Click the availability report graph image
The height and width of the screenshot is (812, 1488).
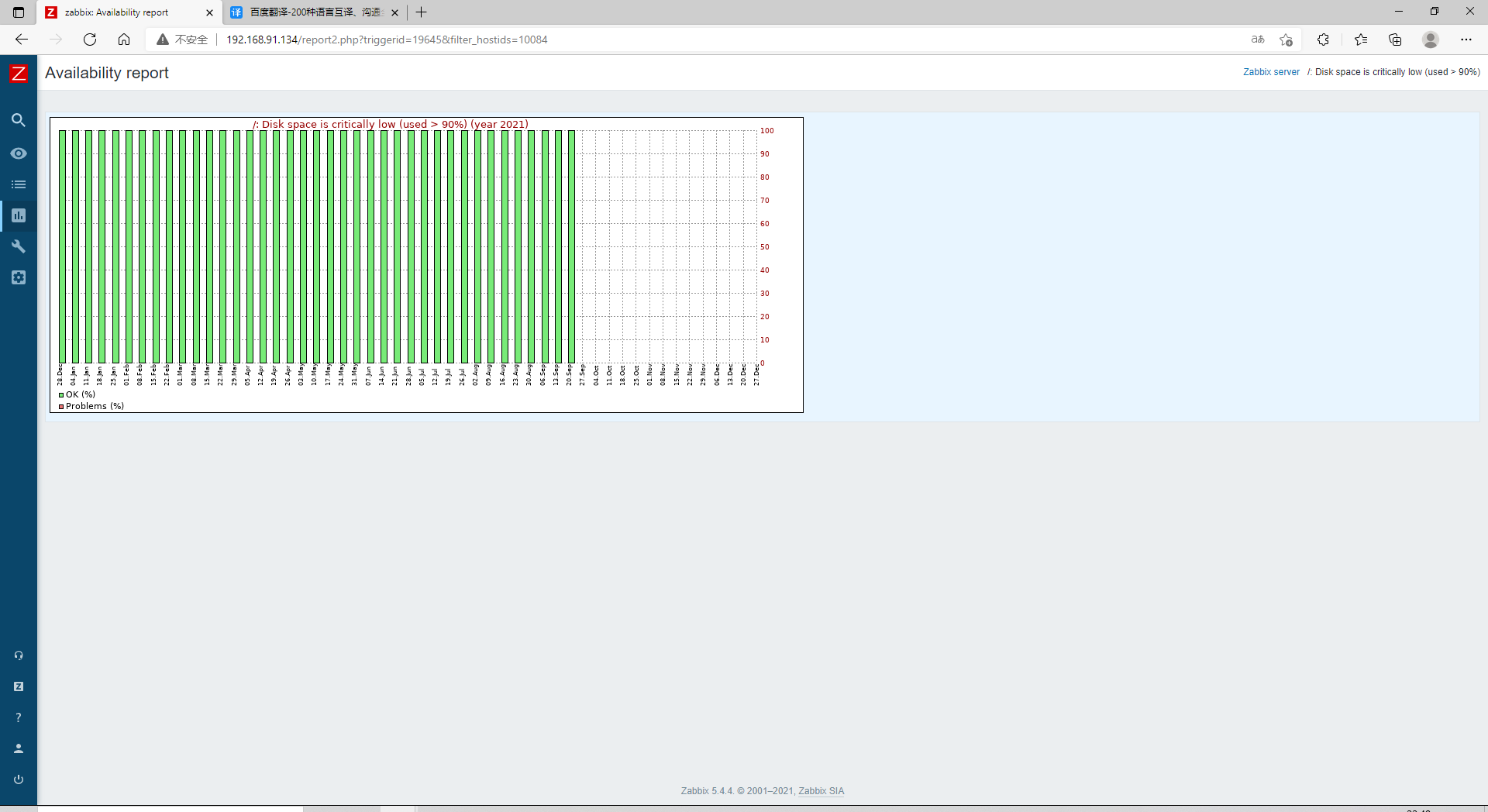point(426,265)
